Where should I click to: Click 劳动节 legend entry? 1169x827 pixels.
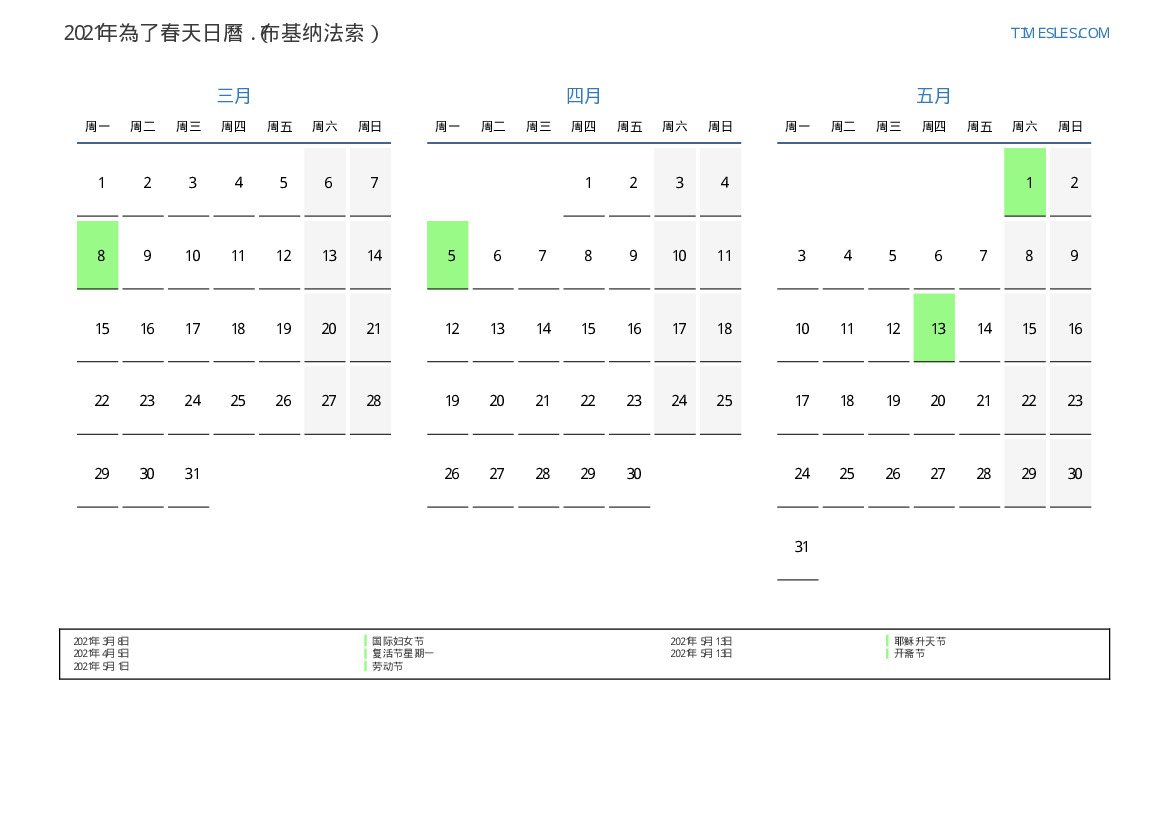388,666
